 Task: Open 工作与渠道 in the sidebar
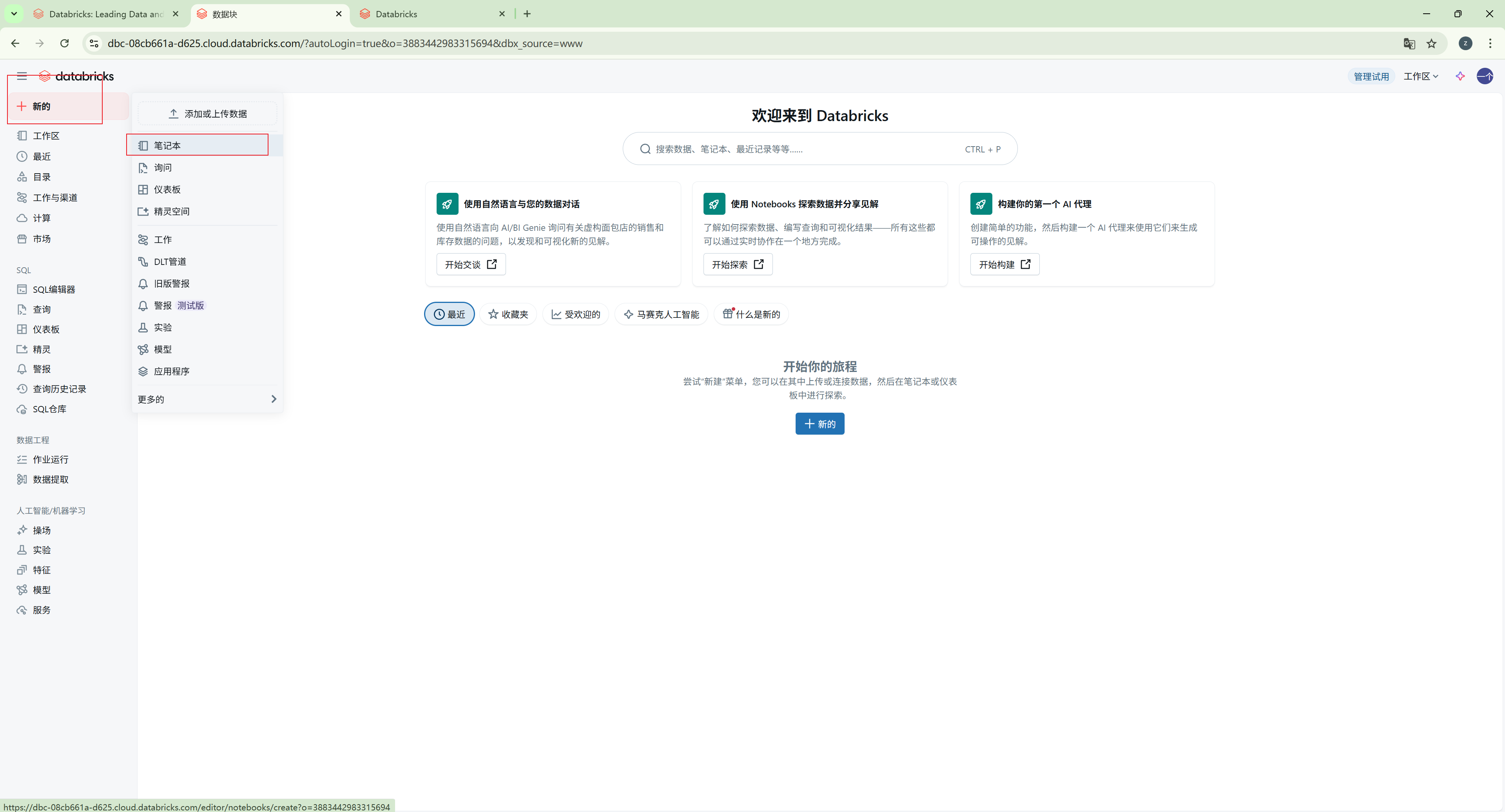(68, 198)
